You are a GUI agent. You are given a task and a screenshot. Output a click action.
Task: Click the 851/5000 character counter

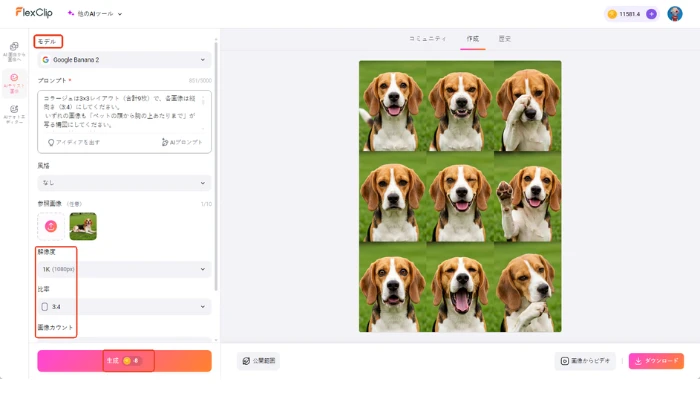200,81
